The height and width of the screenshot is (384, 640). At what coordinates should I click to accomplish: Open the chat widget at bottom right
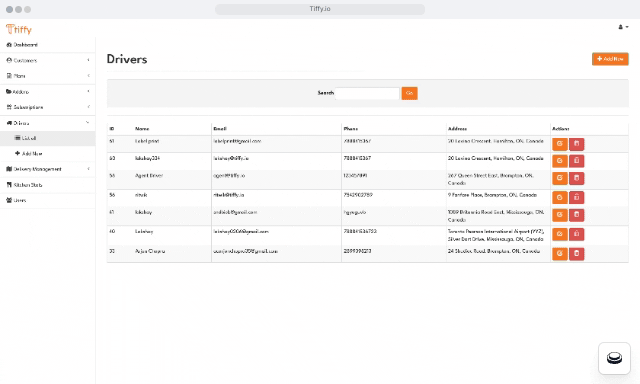[614, 358]
